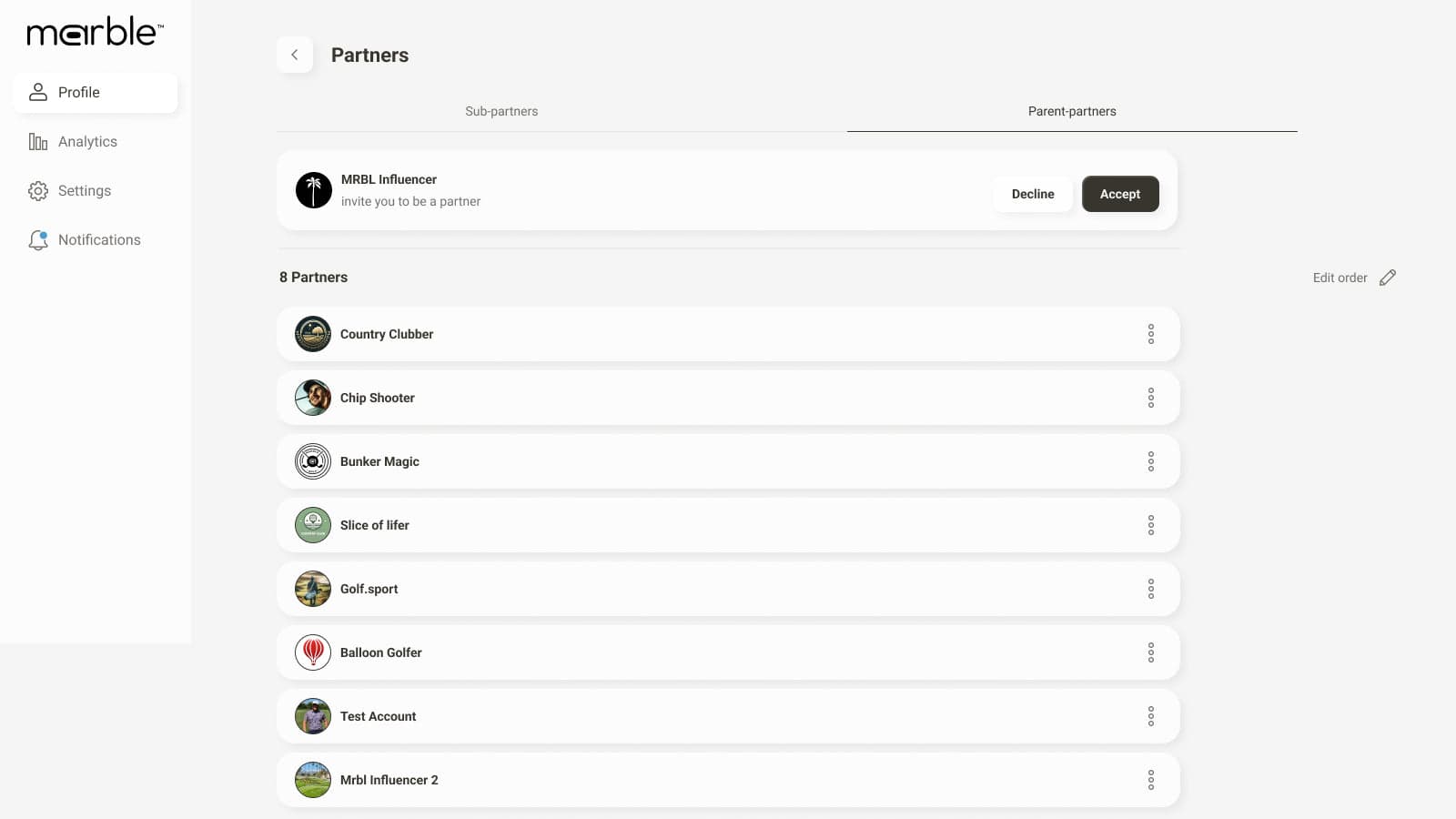The image size is (1456, 819).
Task: Click the Edit order pencil icon
Action: pos(1387,278)
